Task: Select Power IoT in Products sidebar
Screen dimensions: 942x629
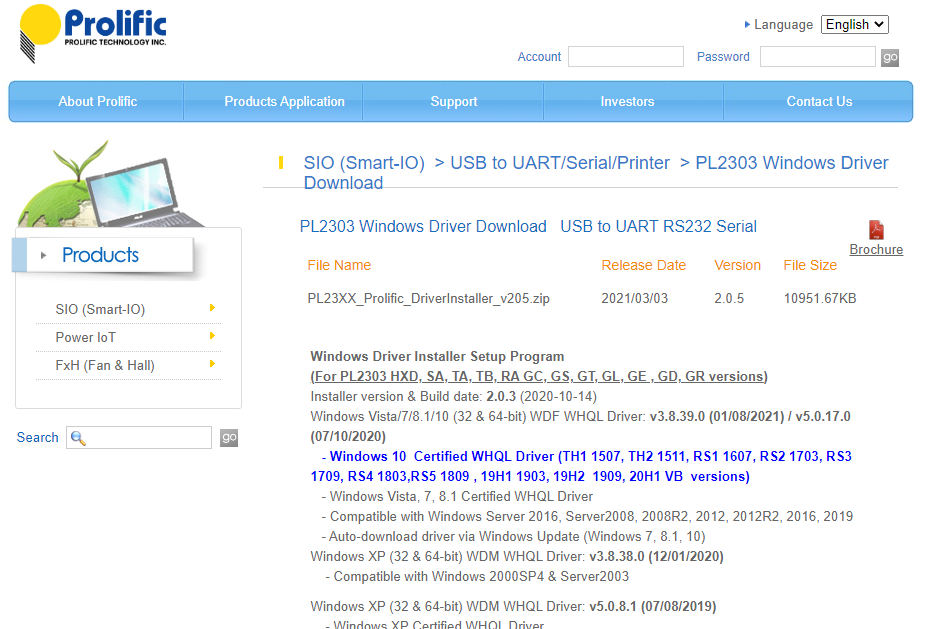Action: point(86,338)
